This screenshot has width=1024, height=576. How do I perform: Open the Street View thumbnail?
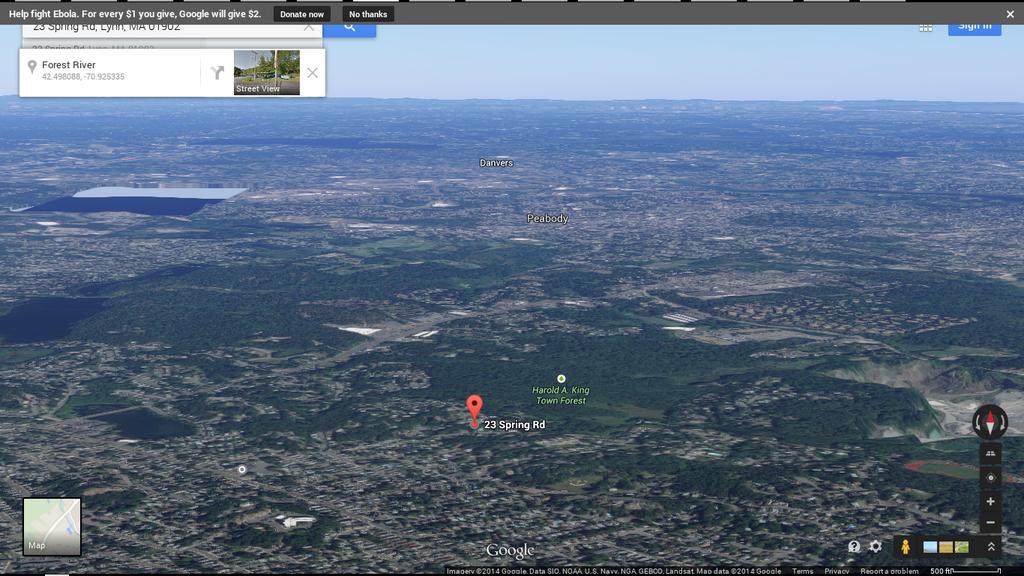266,72
